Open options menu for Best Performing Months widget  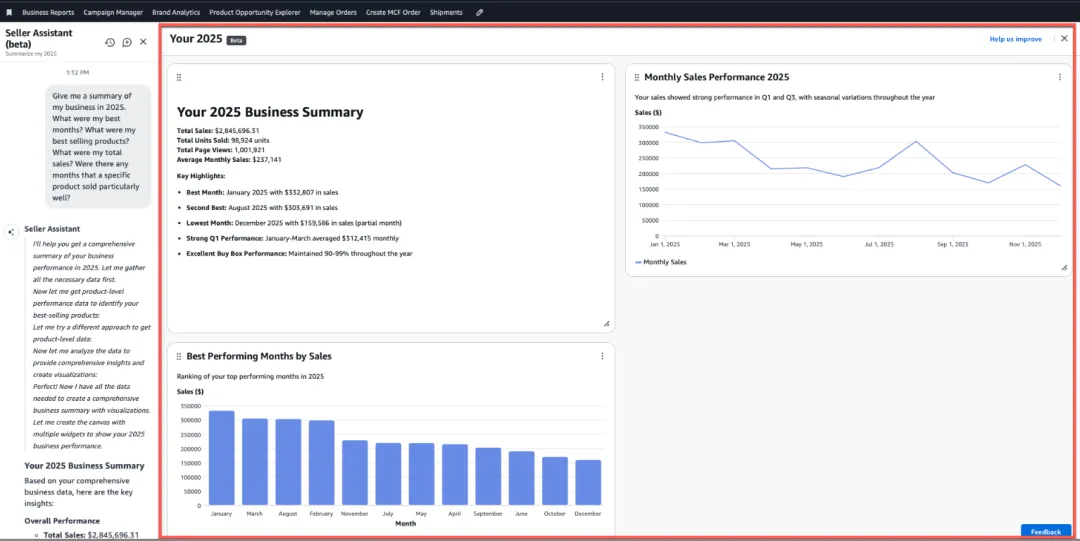(x=602, y=356)
